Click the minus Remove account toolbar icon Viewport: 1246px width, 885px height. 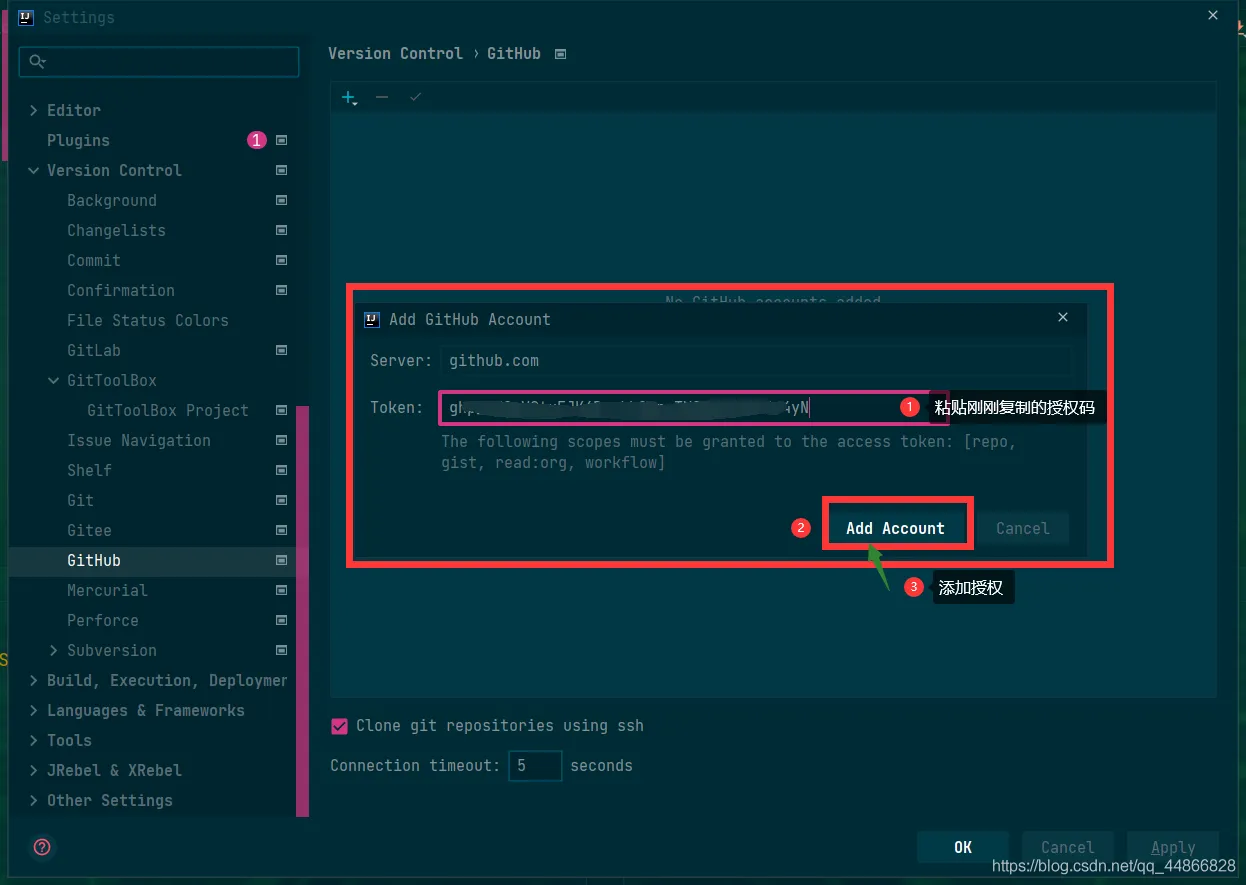[x=382, y=97]
